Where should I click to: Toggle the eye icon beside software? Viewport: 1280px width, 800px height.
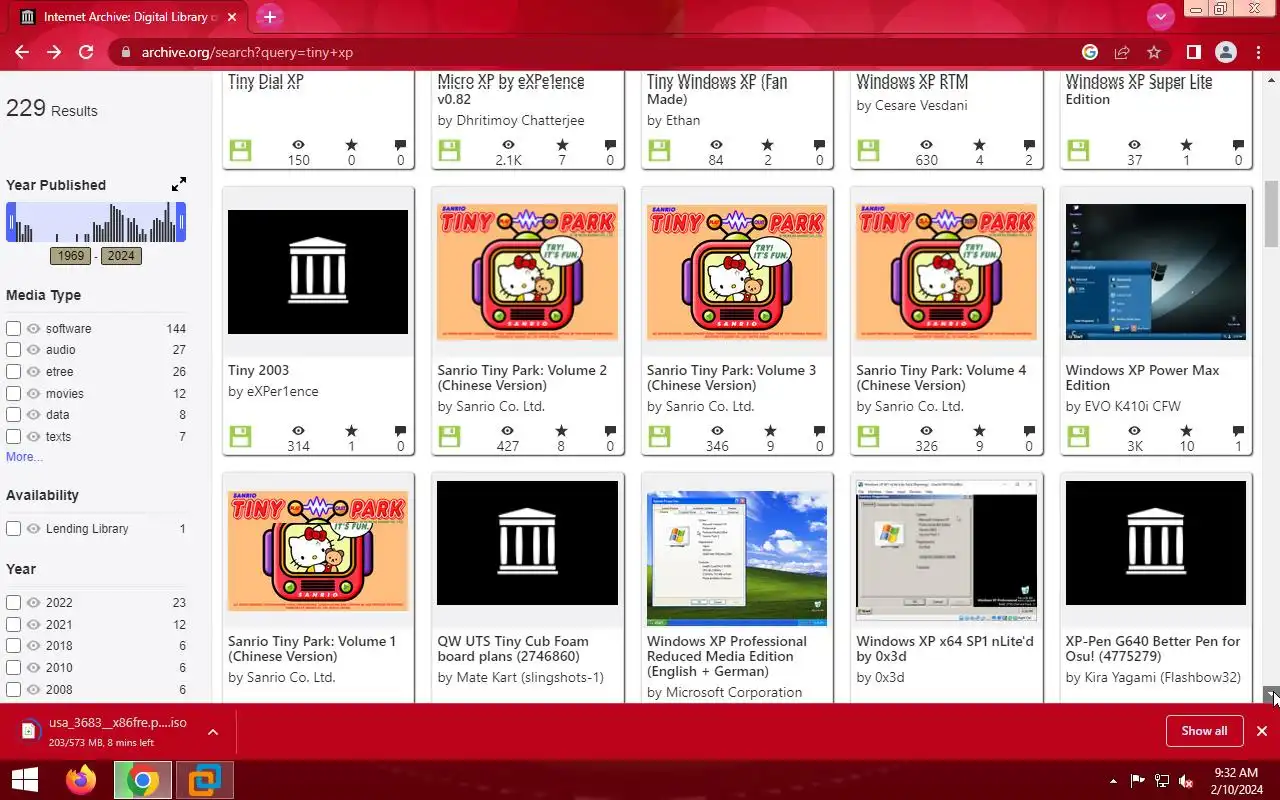click(33, 328)
